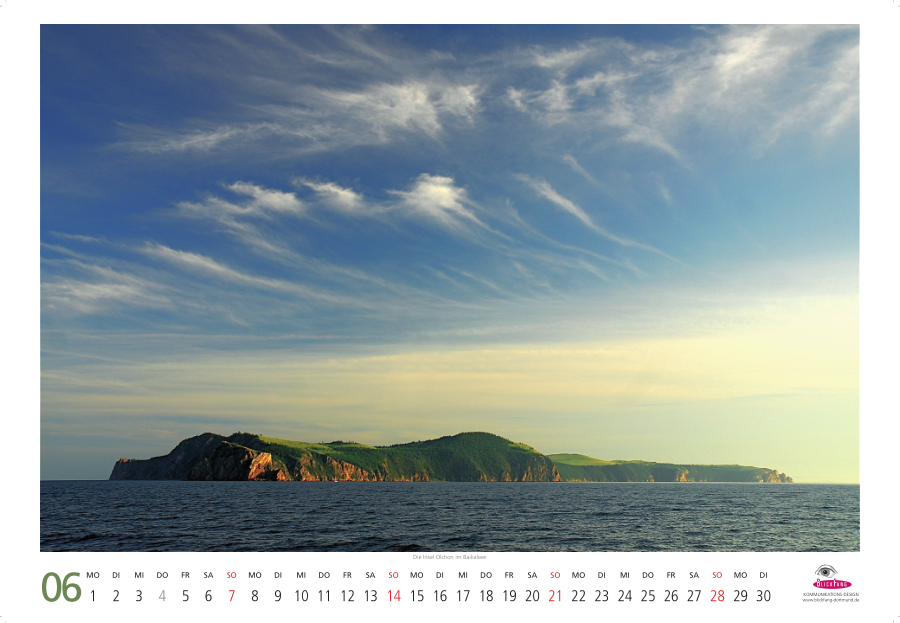Click the 'FR' label above day 19
The height and width of the screenshot is (623, 900).
pos(509,575)
